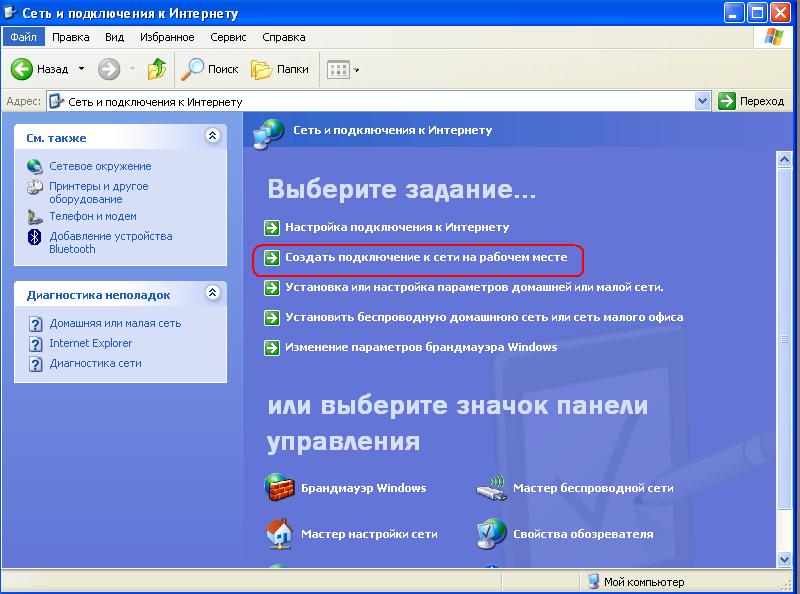This screenshot has width=800, height=594.
Task: Open the Сервис menu
Action: [228, 37]
